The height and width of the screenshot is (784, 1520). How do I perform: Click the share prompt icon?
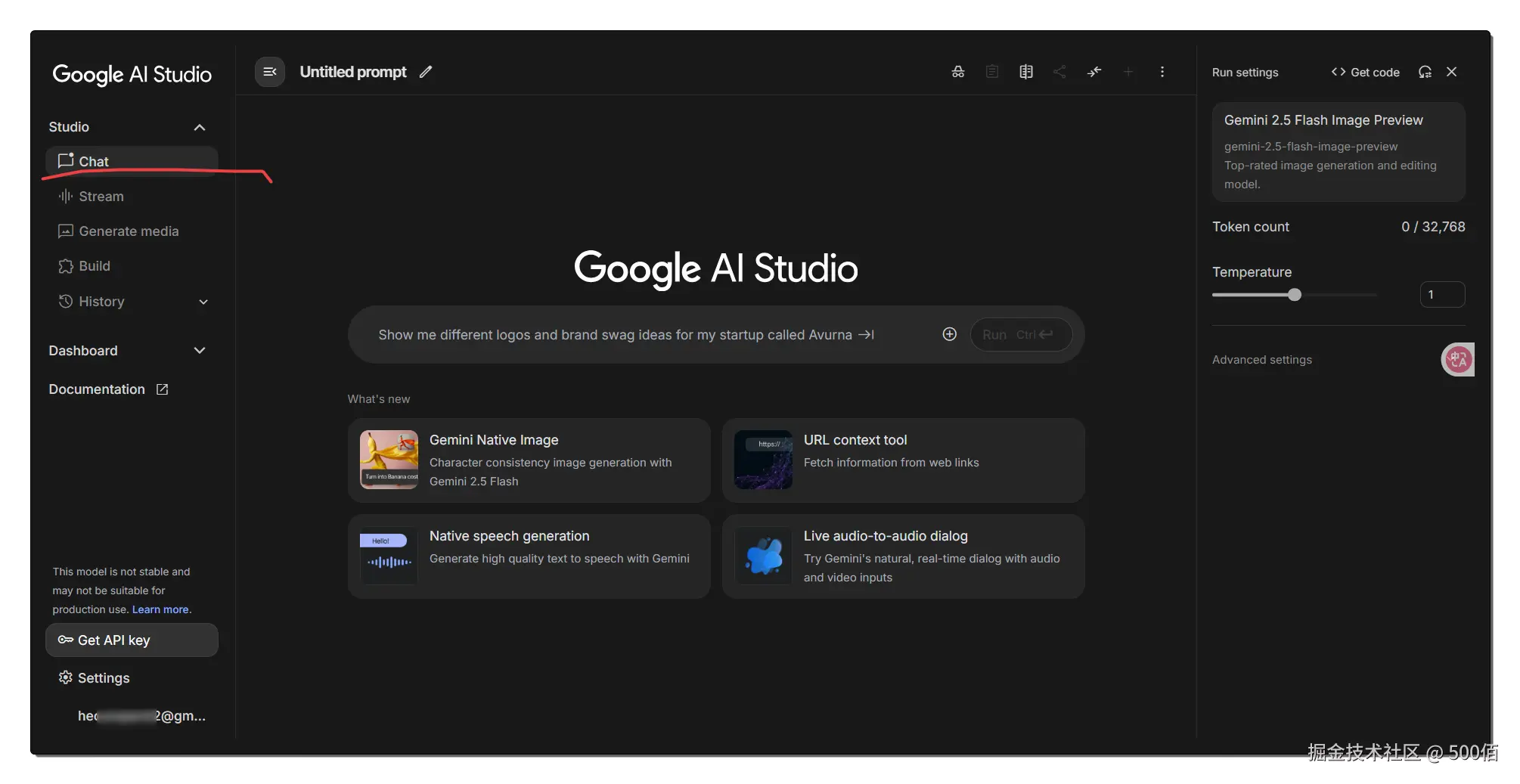click(1059, 72)
